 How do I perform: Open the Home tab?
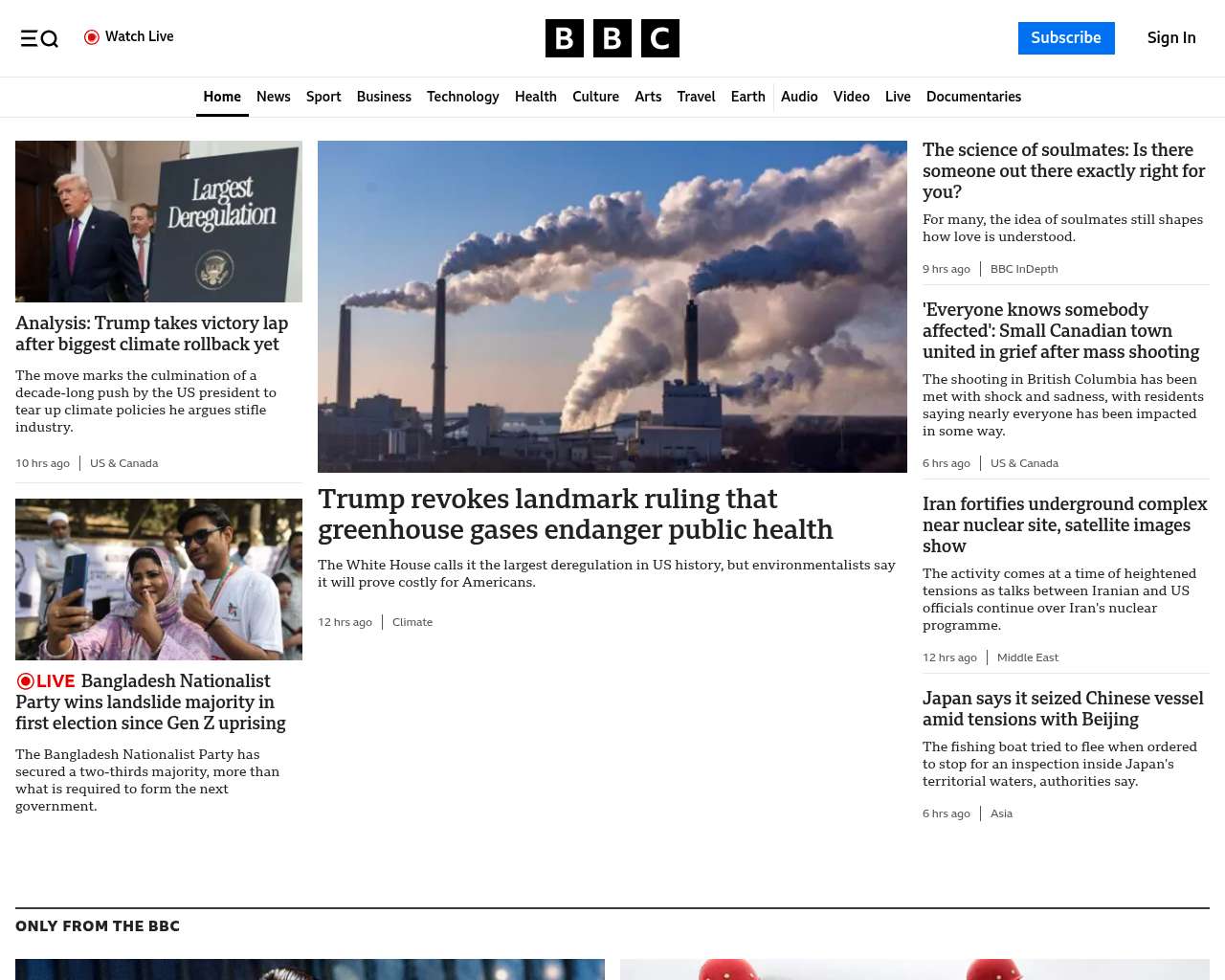[x=222, y=97]
